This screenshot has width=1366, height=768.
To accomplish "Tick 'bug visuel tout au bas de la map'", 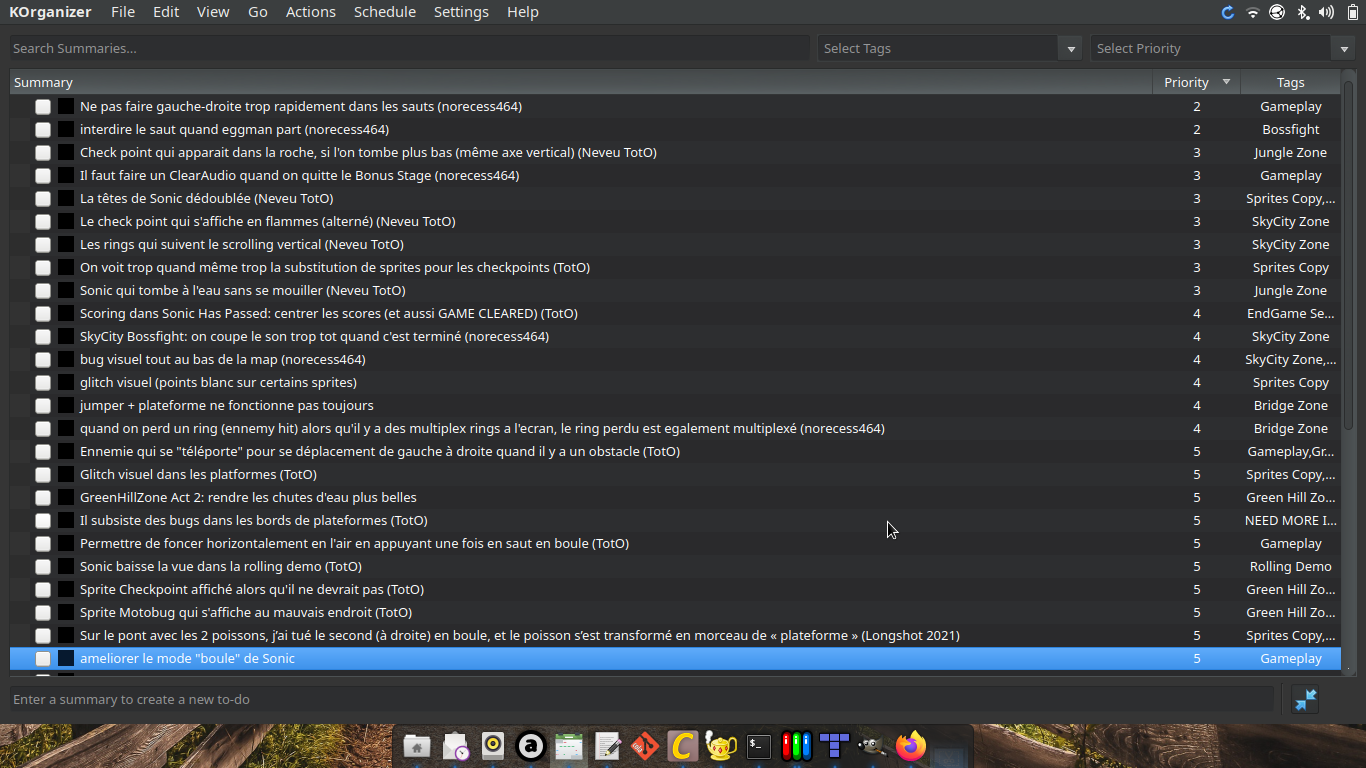I will coord(43,359).
